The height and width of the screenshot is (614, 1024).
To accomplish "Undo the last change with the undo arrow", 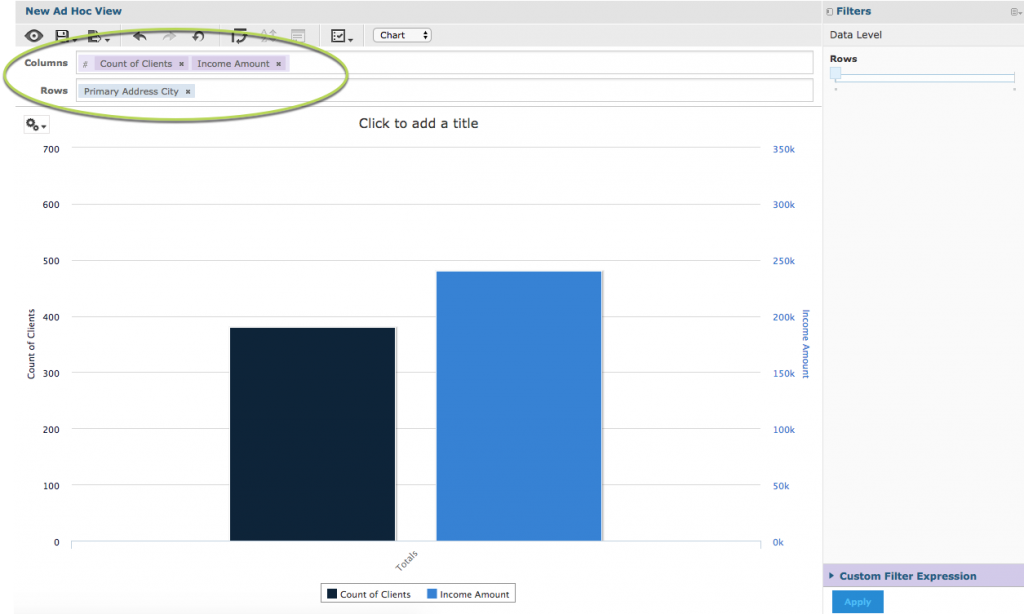I will pyautogui.click(x=140, y=35).
